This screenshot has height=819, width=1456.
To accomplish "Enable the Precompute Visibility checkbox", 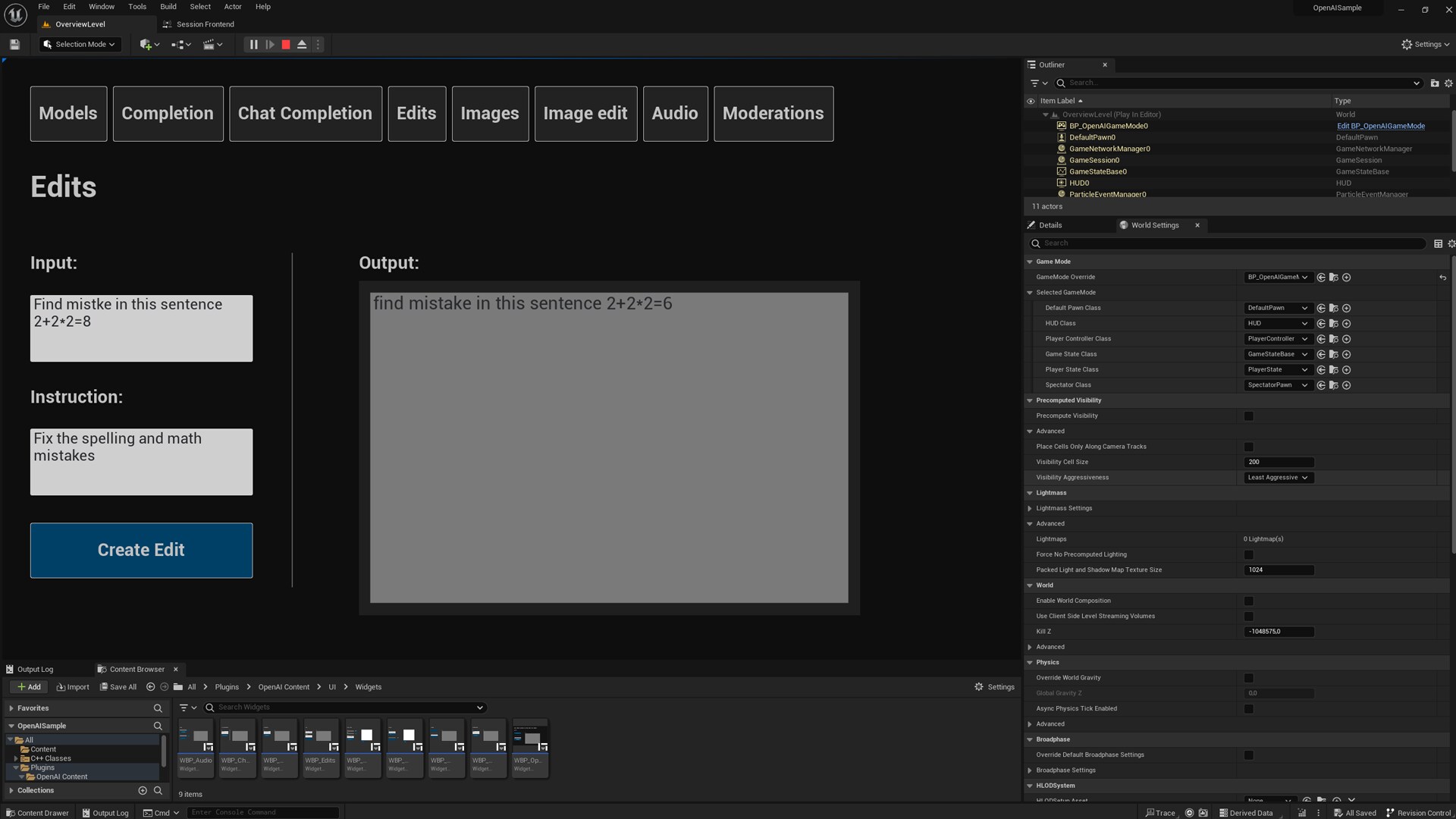I will click(1248, 416).
